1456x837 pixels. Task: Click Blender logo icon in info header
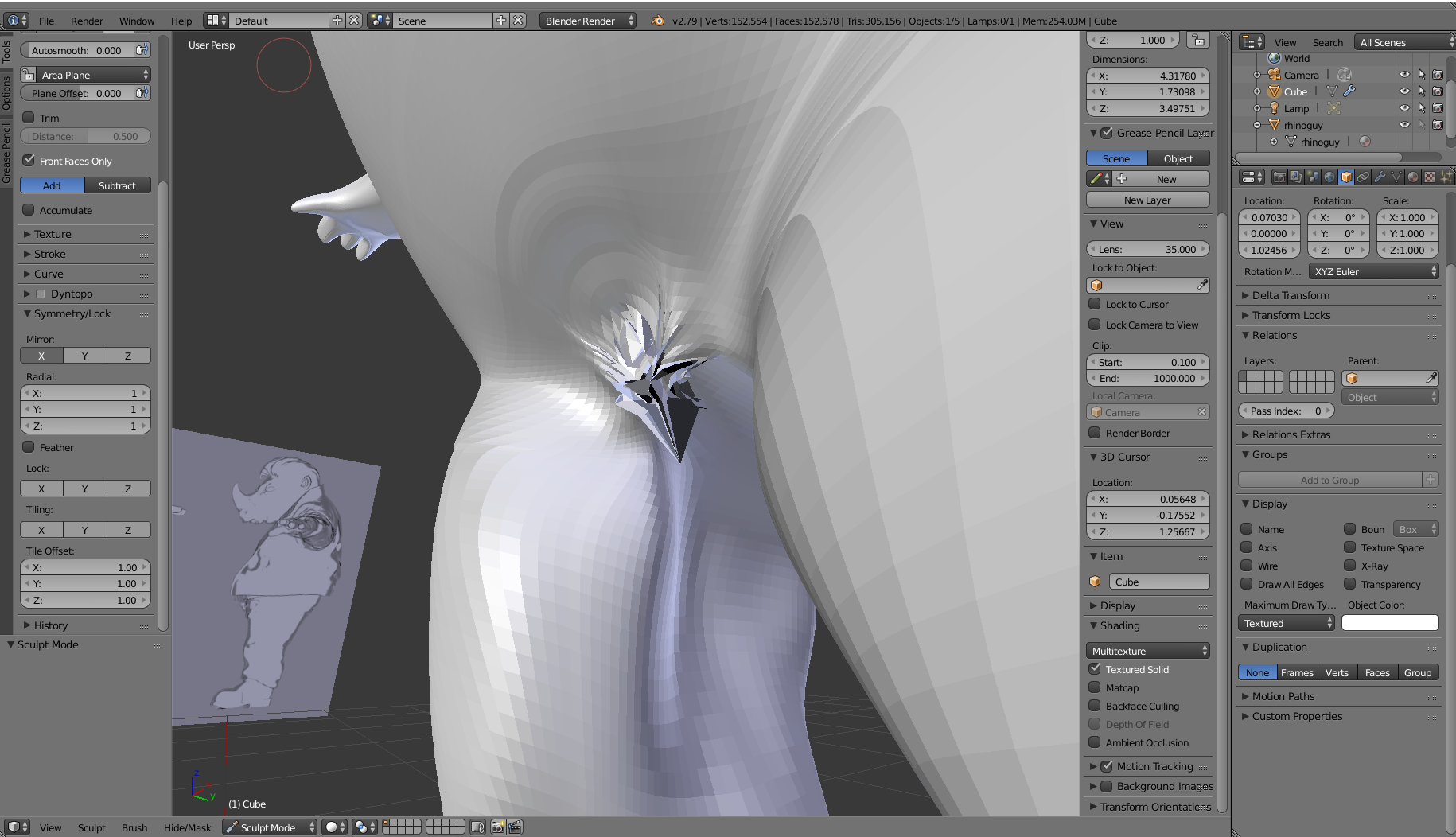point(657,21)
